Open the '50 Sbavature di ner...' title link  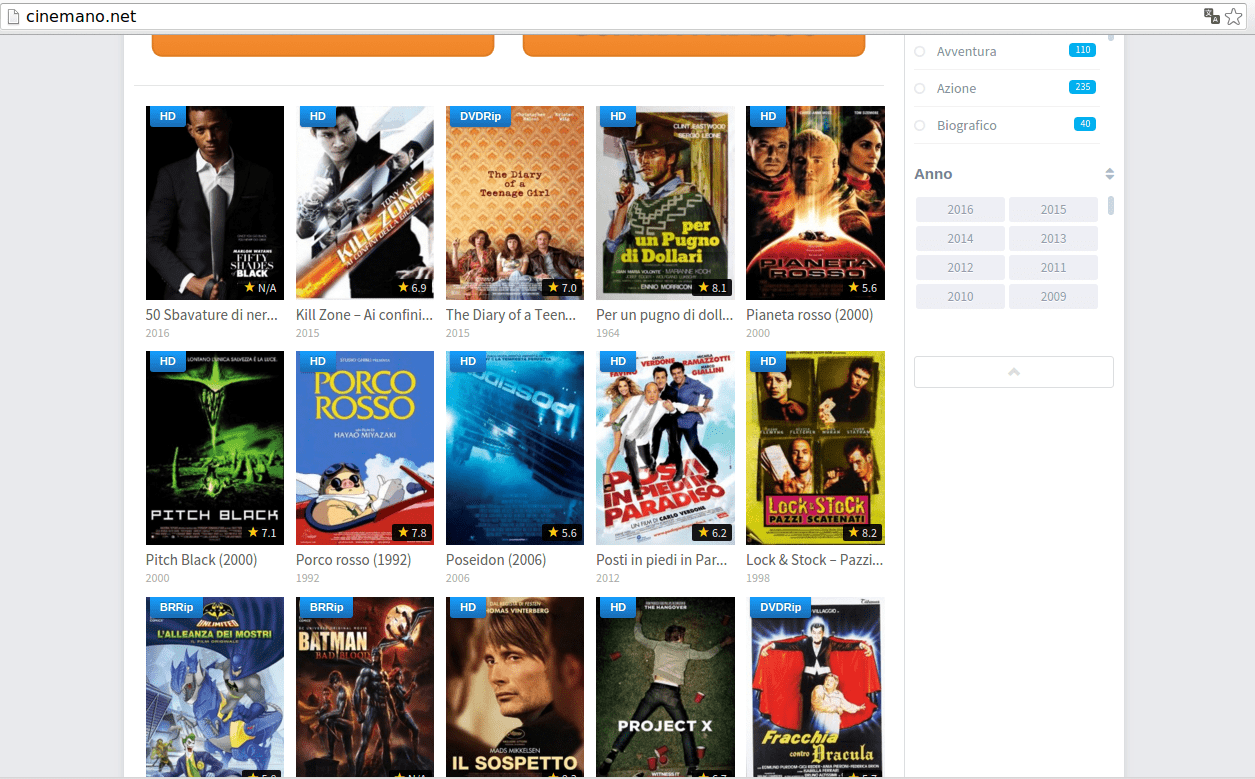[212, 315]
